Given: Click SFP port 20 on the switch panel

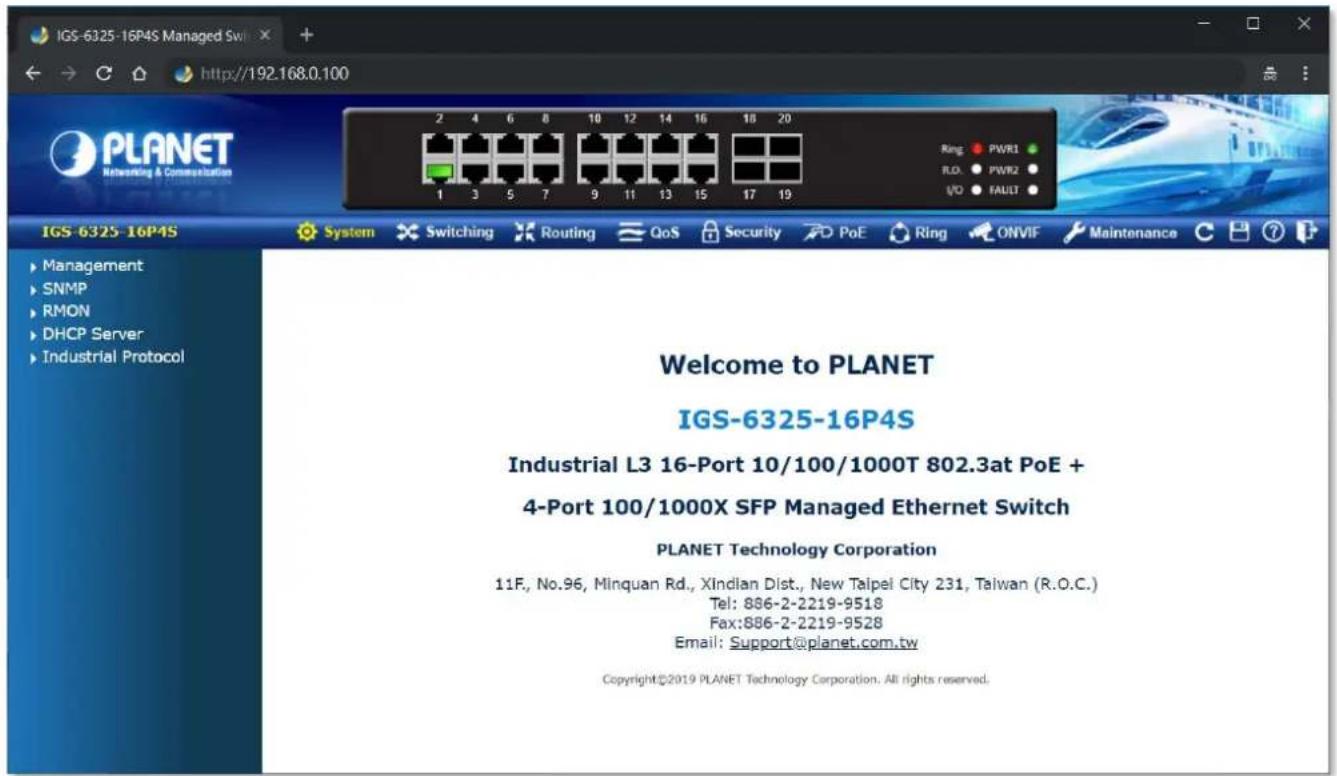Looking at the screenshot, I should pos(785,146).
